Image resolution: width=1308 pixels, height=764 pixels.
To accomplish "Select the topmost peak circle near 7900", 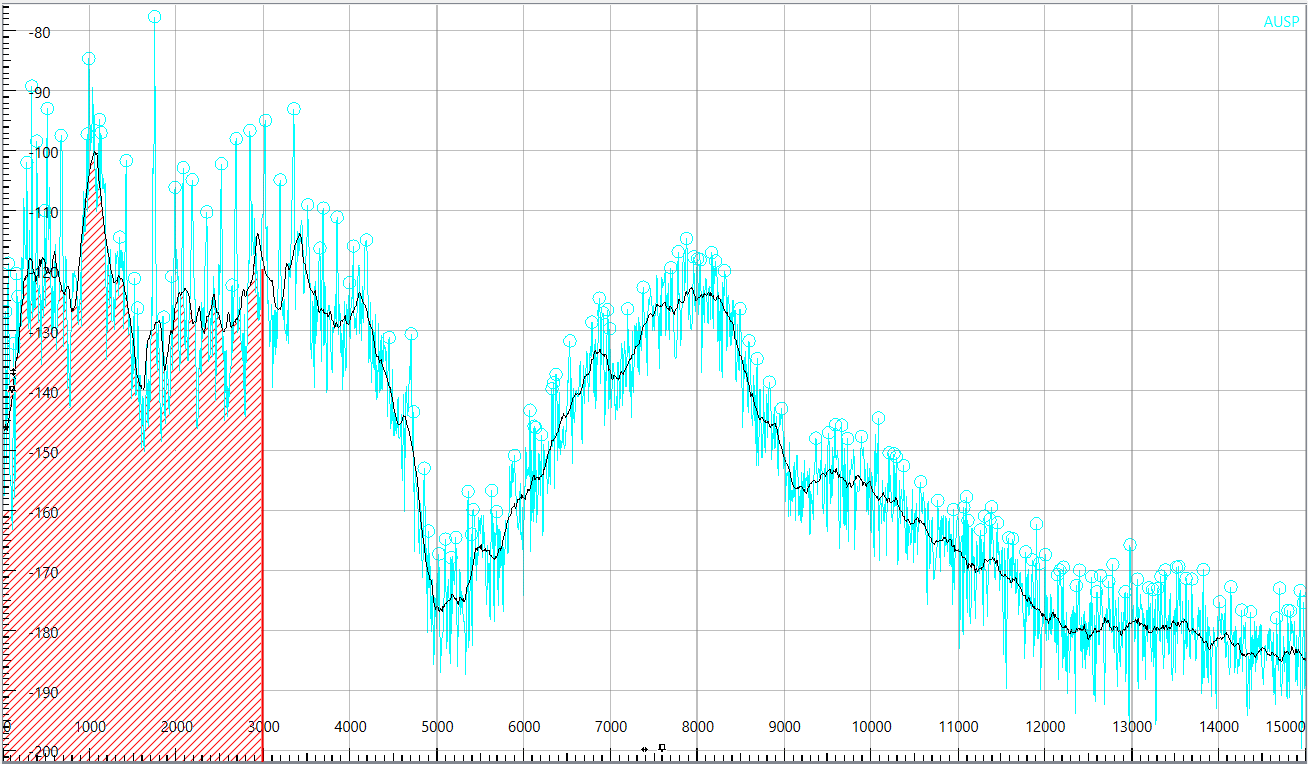I will point(687,238).
